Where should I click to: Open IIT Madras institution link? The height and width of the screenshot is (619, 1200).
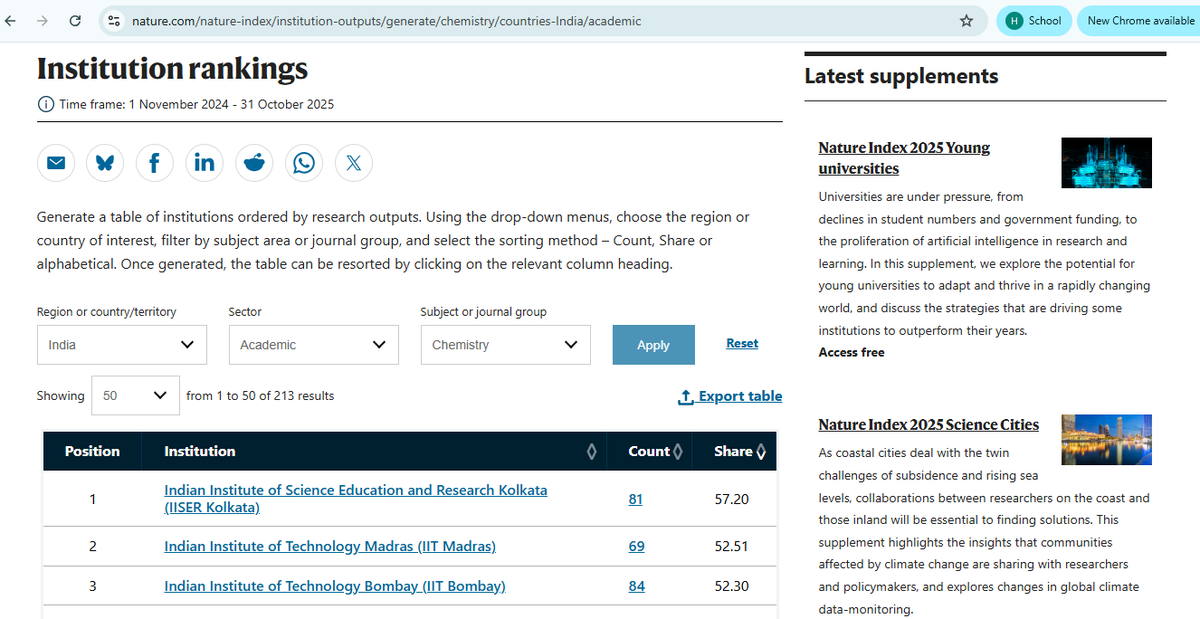click(330, 546)
